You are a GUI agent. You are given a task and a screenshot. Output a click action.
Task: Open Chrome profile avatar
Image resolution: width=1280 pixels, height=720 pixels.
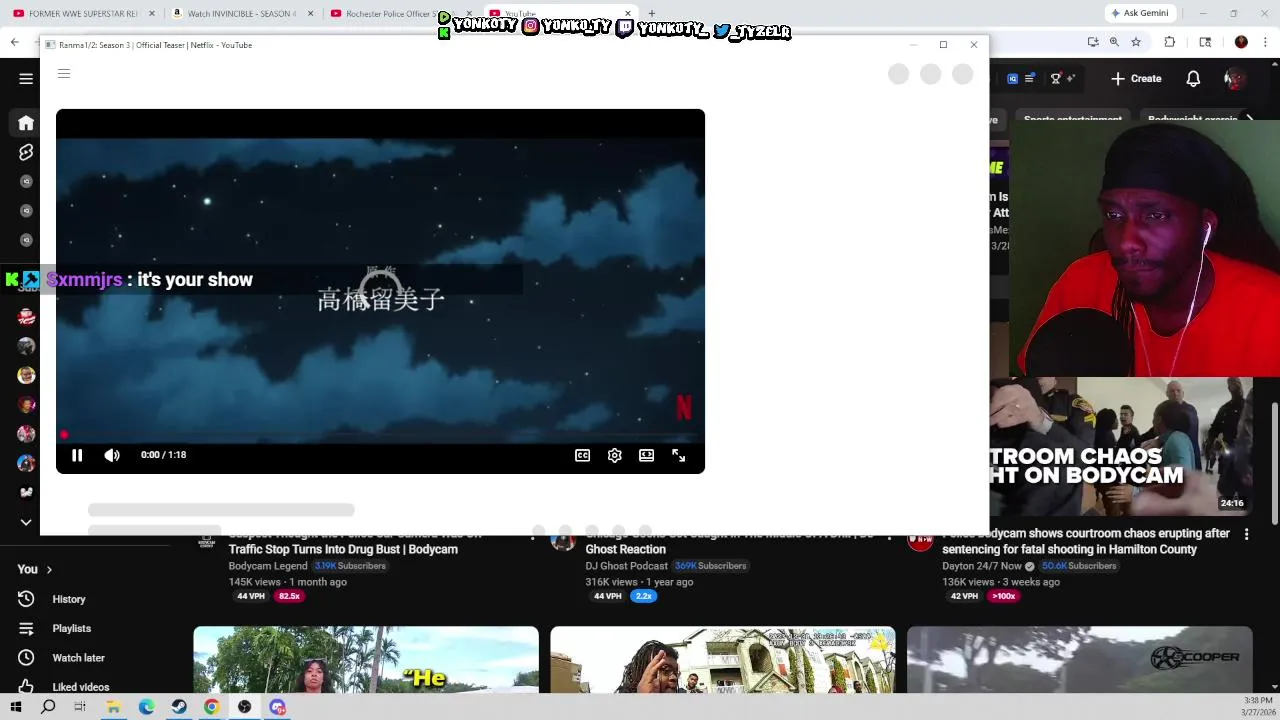[1241, 42]
